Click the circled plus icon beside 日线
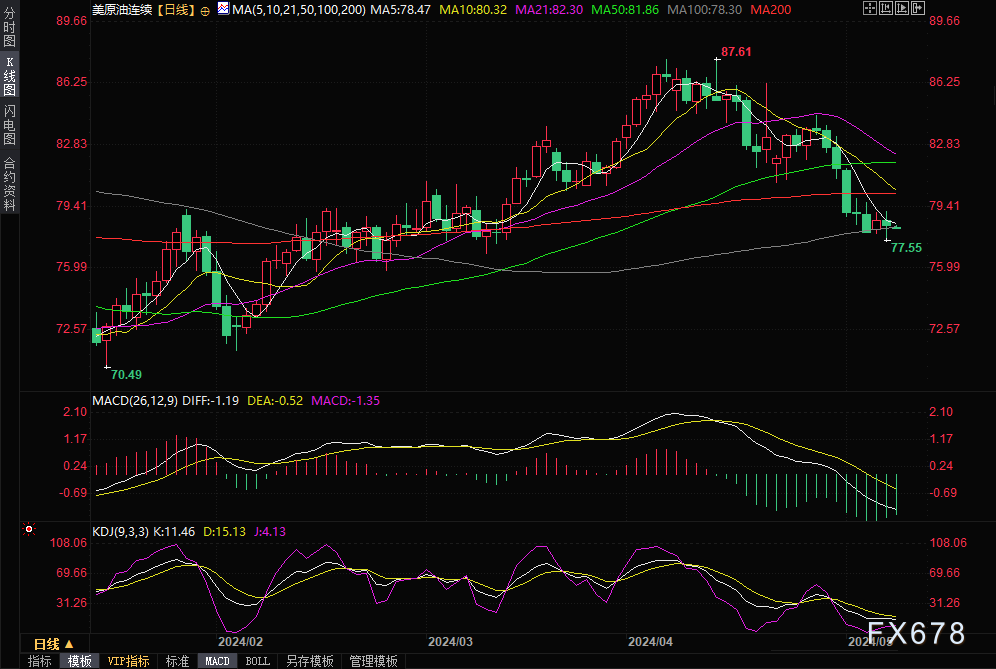Screen dimensions: 996x669 205,9
